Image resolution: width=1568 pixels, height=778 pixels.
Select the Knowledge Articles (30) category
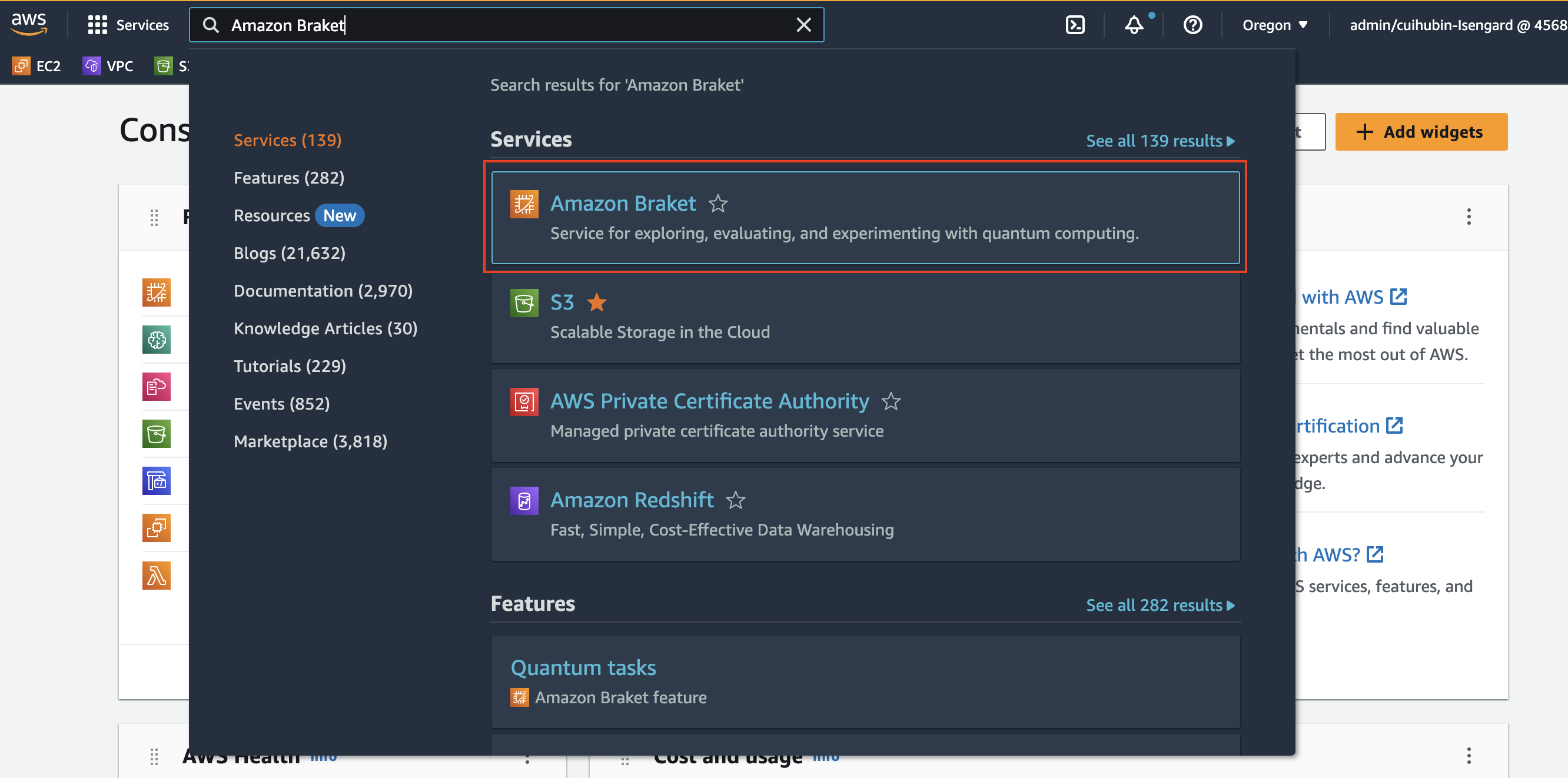pyautogui.click(x=325, y=329)
